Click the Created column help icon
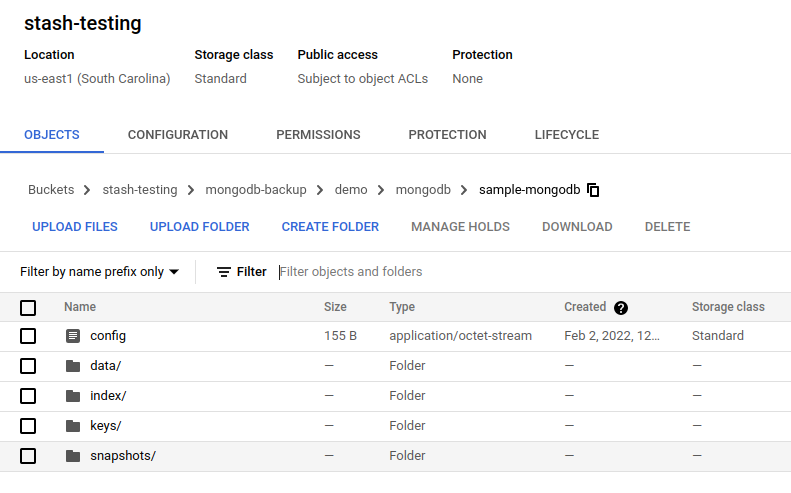The width and height of the screenshot is (791, 493). (621, 308)
